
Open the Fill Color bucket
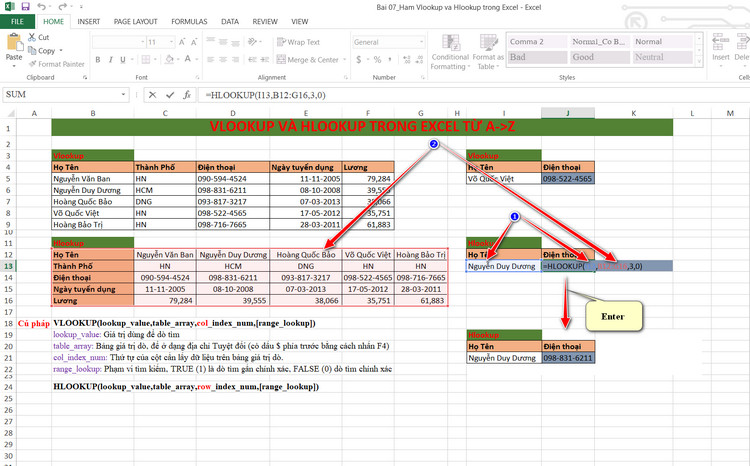[x=169, y=59]
